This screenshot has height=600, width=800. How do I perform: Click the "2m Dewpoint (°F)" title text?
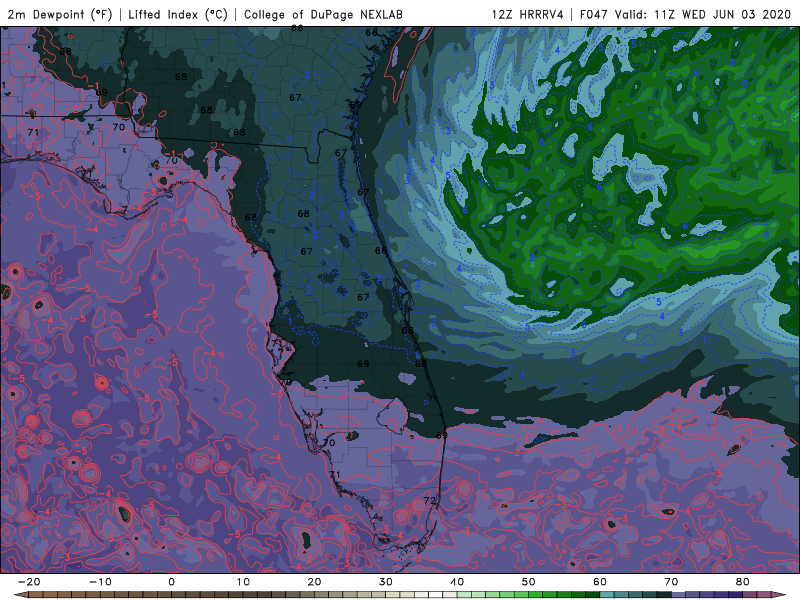click(59, 15)
